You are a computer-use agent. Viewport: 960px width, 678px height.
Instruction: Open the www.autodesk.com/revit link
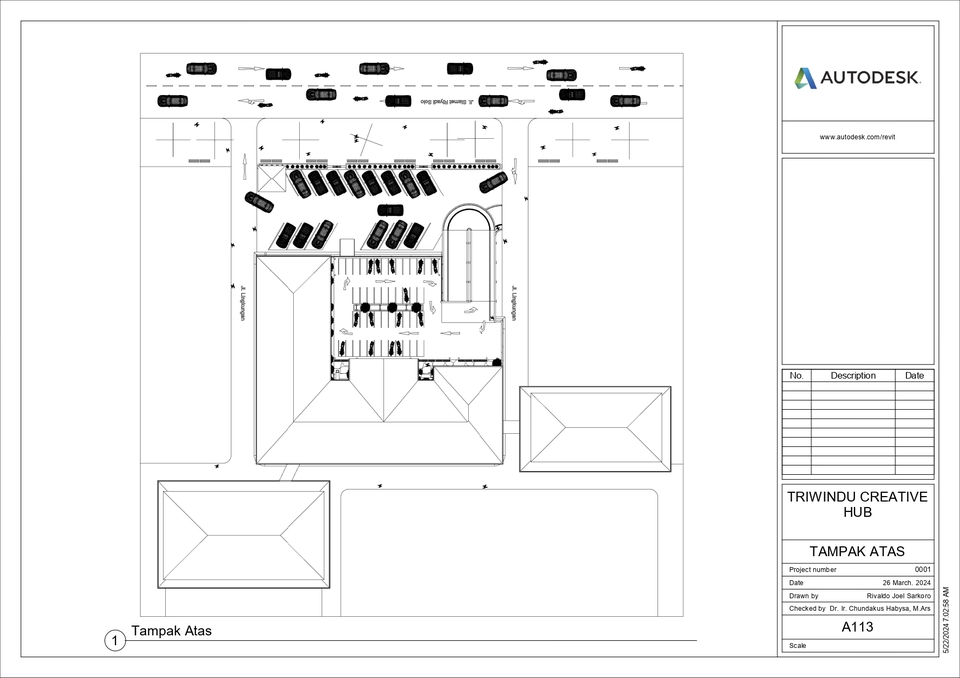coord(857,137)
